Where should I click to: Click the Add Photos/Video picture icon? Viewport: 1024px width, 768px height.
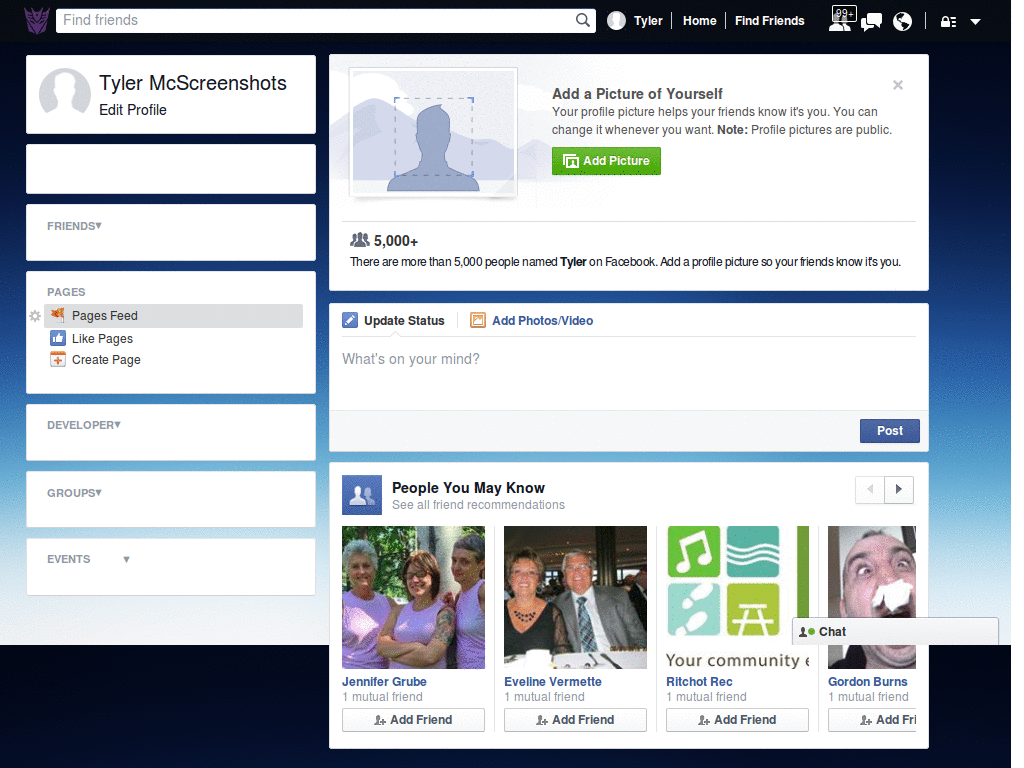coord(478,320)
